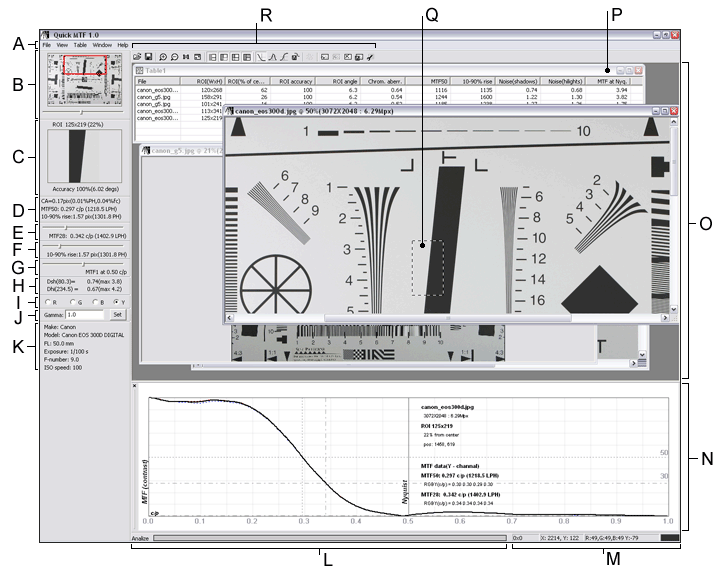Select the S-shaped curve graph icon
This screenshot has width=720, height=572.
pyautogui.click(x=285, y=57)
